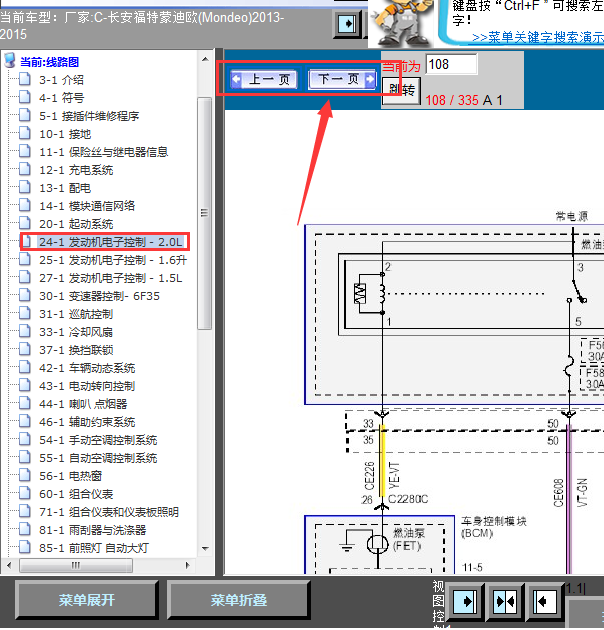Click the 菜单展开 button
The image size is (604, 630).
click(x=87, y=600)
